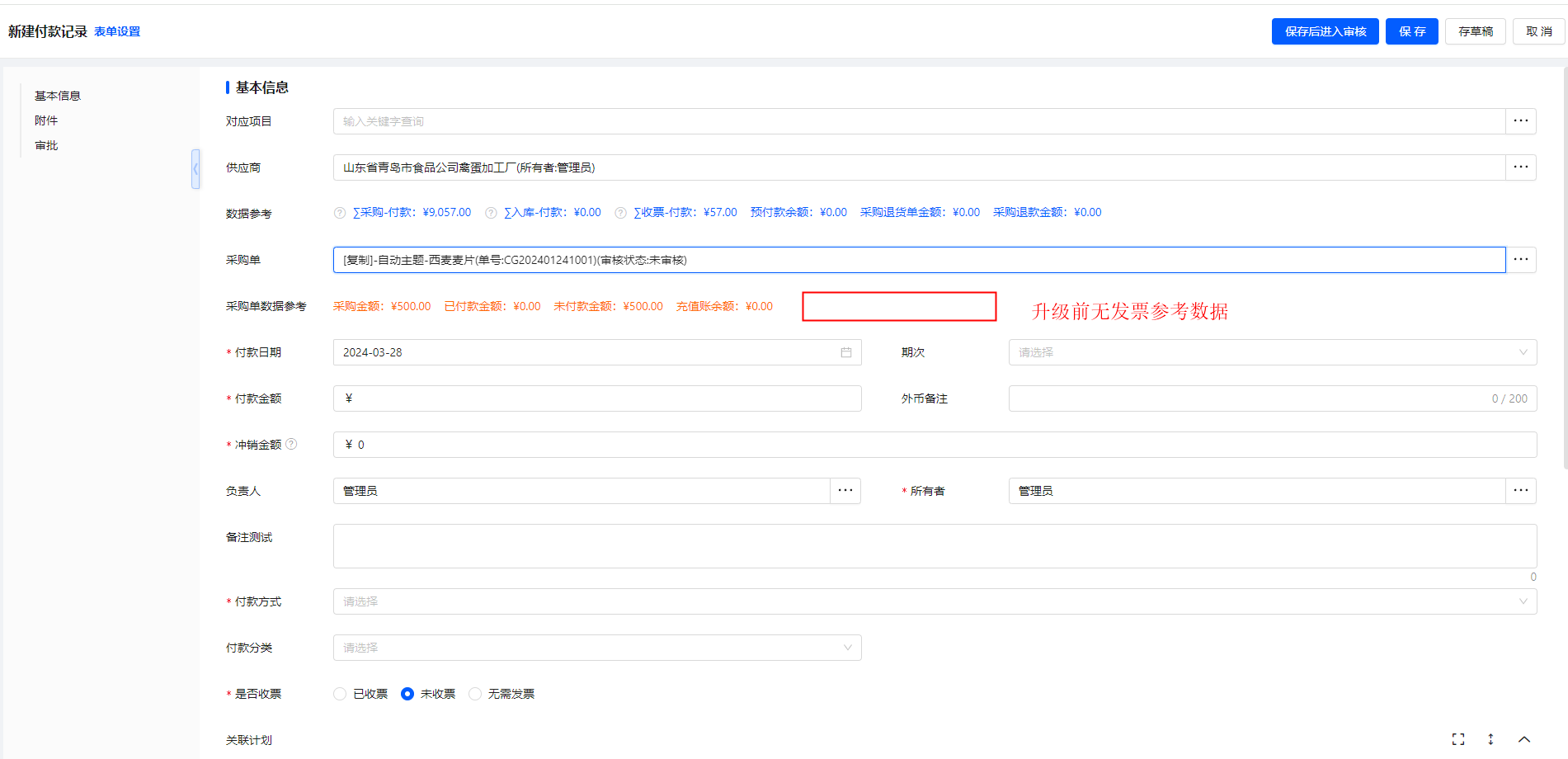Select 已收票 radio option

(340, 694)
